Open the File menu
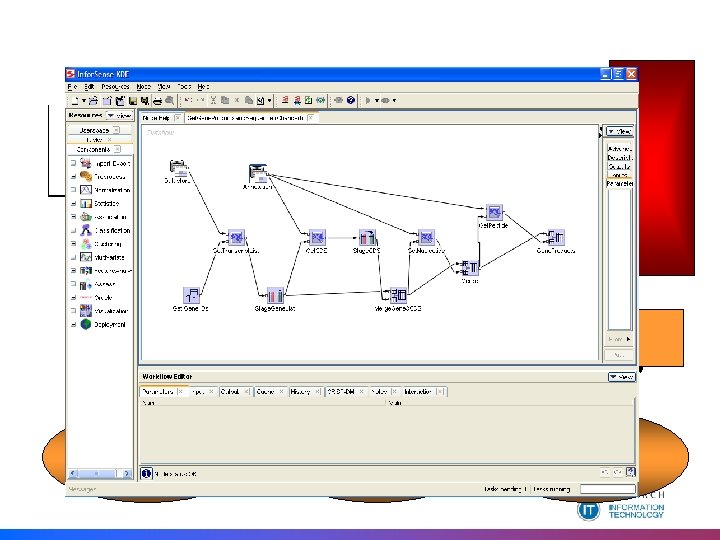The height and width of the screenshot is (540, 720). (x=72, y=86)
